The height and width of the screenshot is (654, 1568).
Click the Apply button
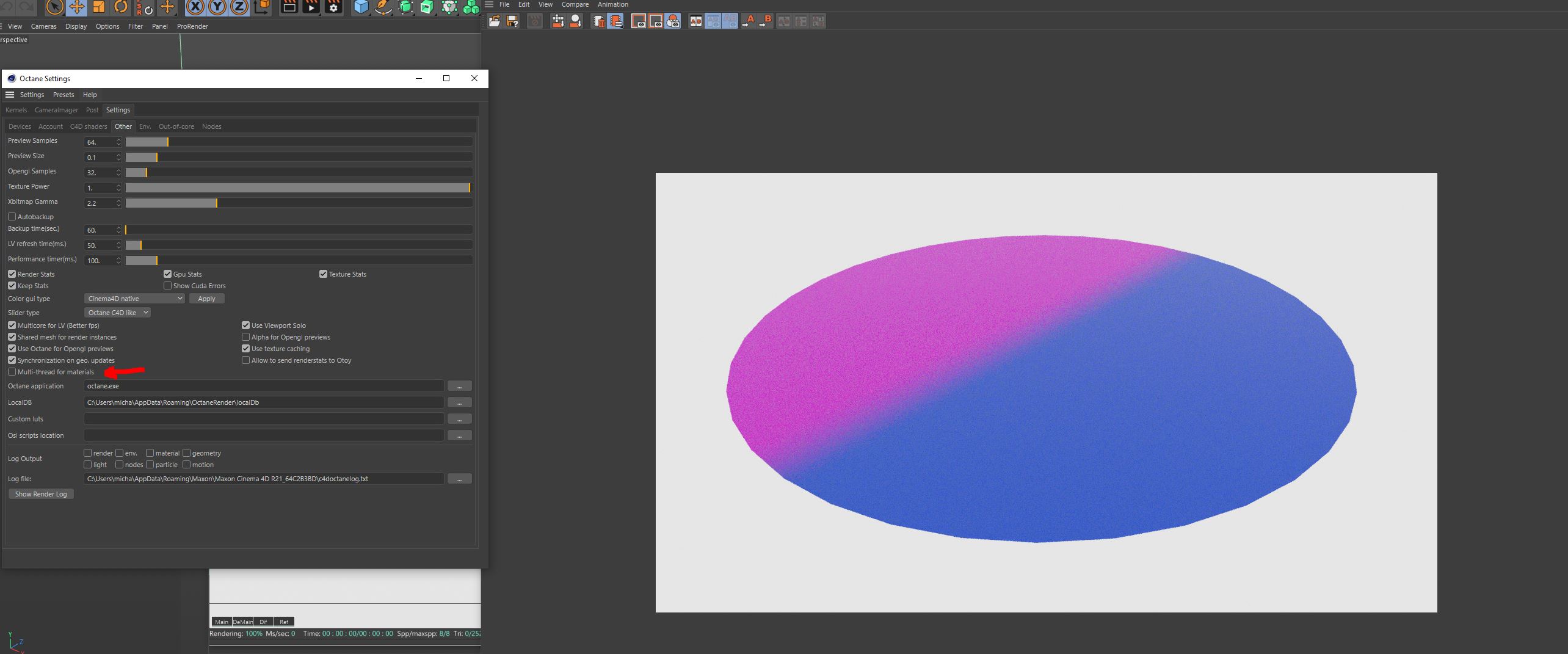tap(207, 299)
